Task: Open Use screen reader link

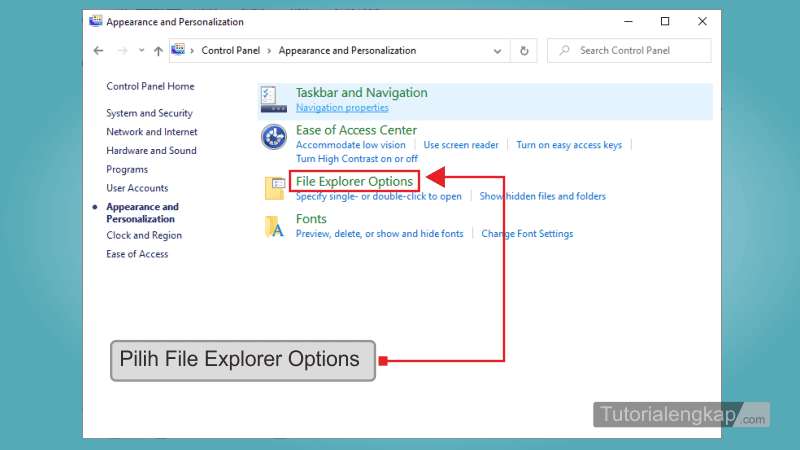Action: coord(461,145)
